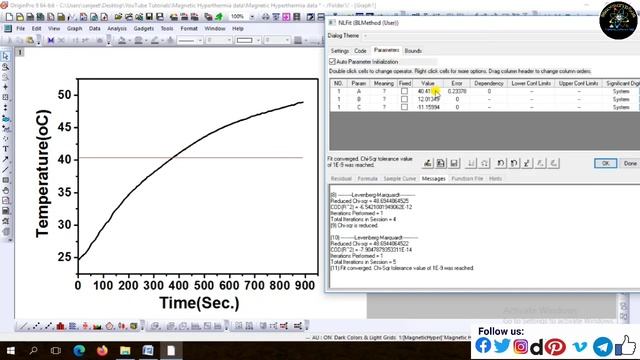Select the Zoom In magnifier tool
Viewport: 640px width, 360px height.
pos(5,67)
